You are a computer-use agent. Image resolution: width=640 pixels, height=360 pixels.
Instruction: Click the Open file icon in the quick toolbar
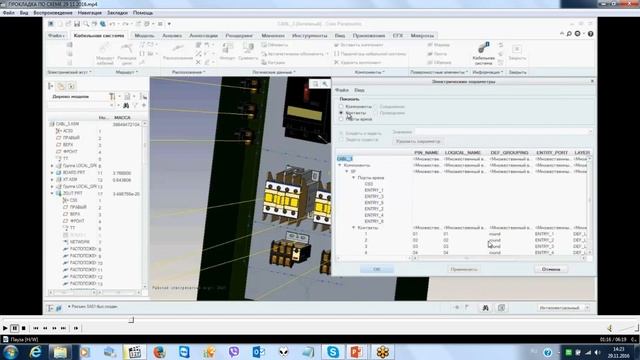(68, 24)
